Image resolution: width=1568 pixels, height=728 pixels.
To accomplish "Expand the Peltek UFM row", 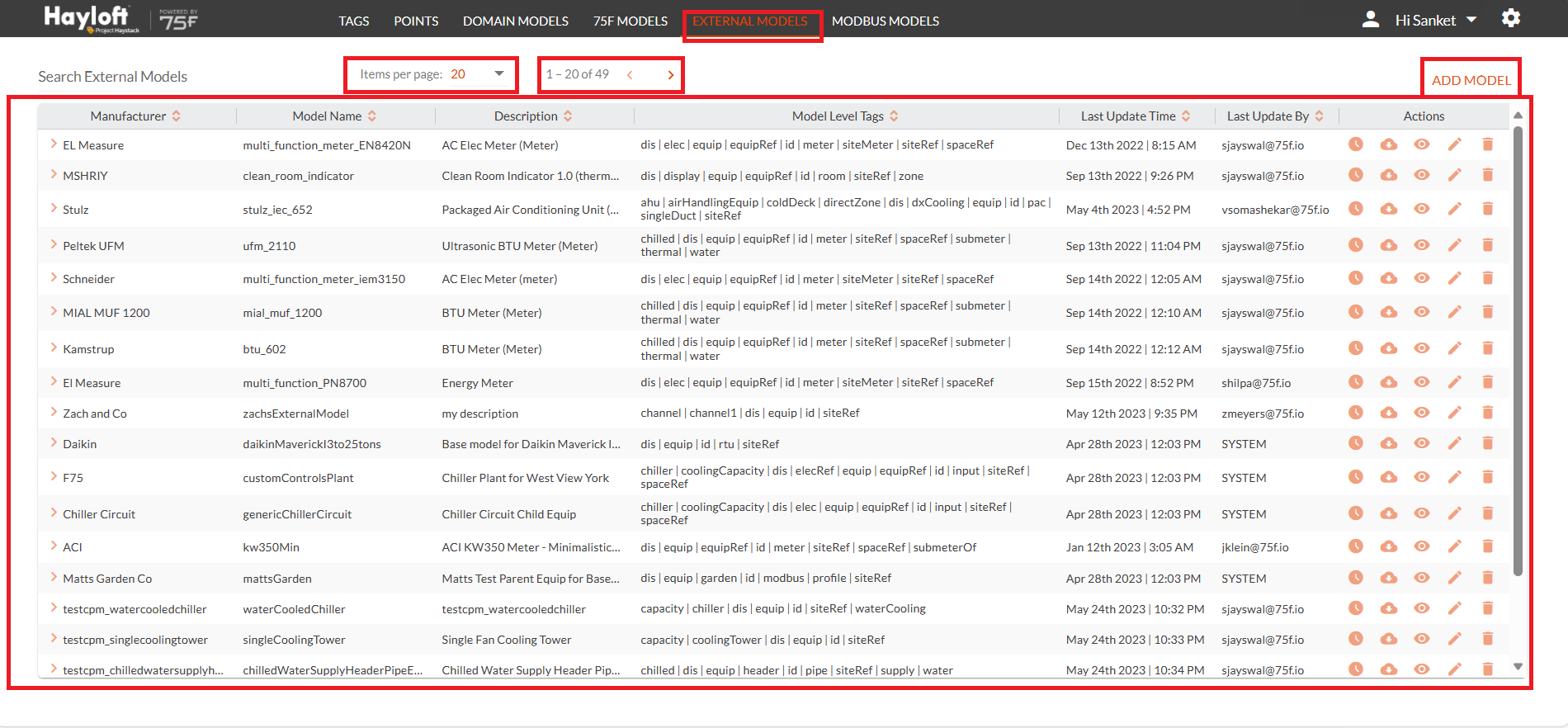I will tap(54, 244).
